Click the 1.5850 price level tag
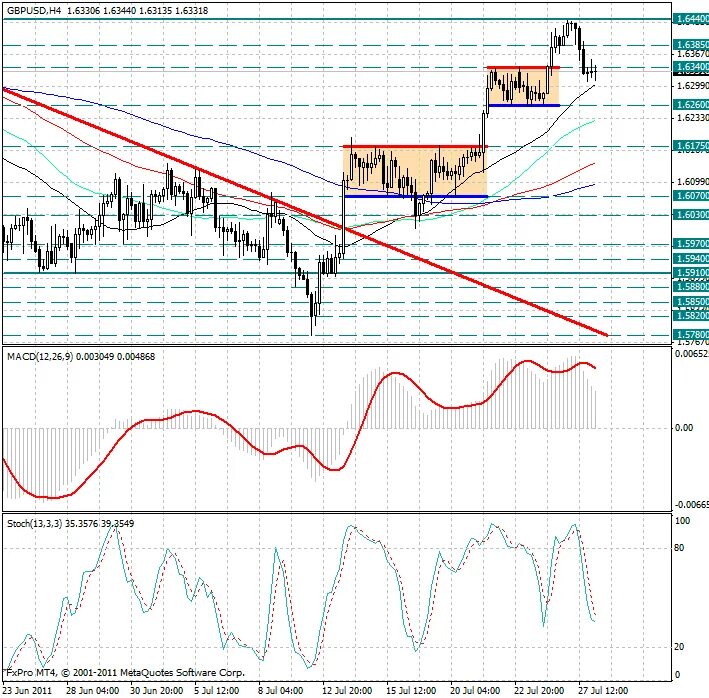Screen dimensions: 709x698 tap(691, 302)
